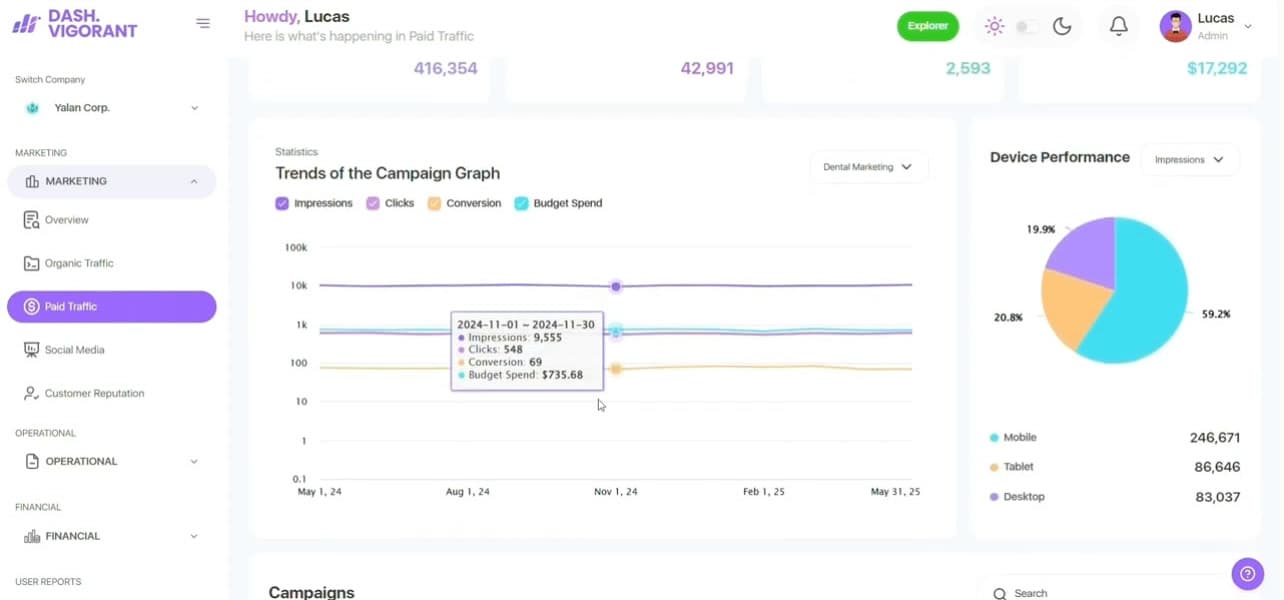Viewport: 1284px width, 600px height.
Task: Click the Social Media monitor icon
Action: 31,350
